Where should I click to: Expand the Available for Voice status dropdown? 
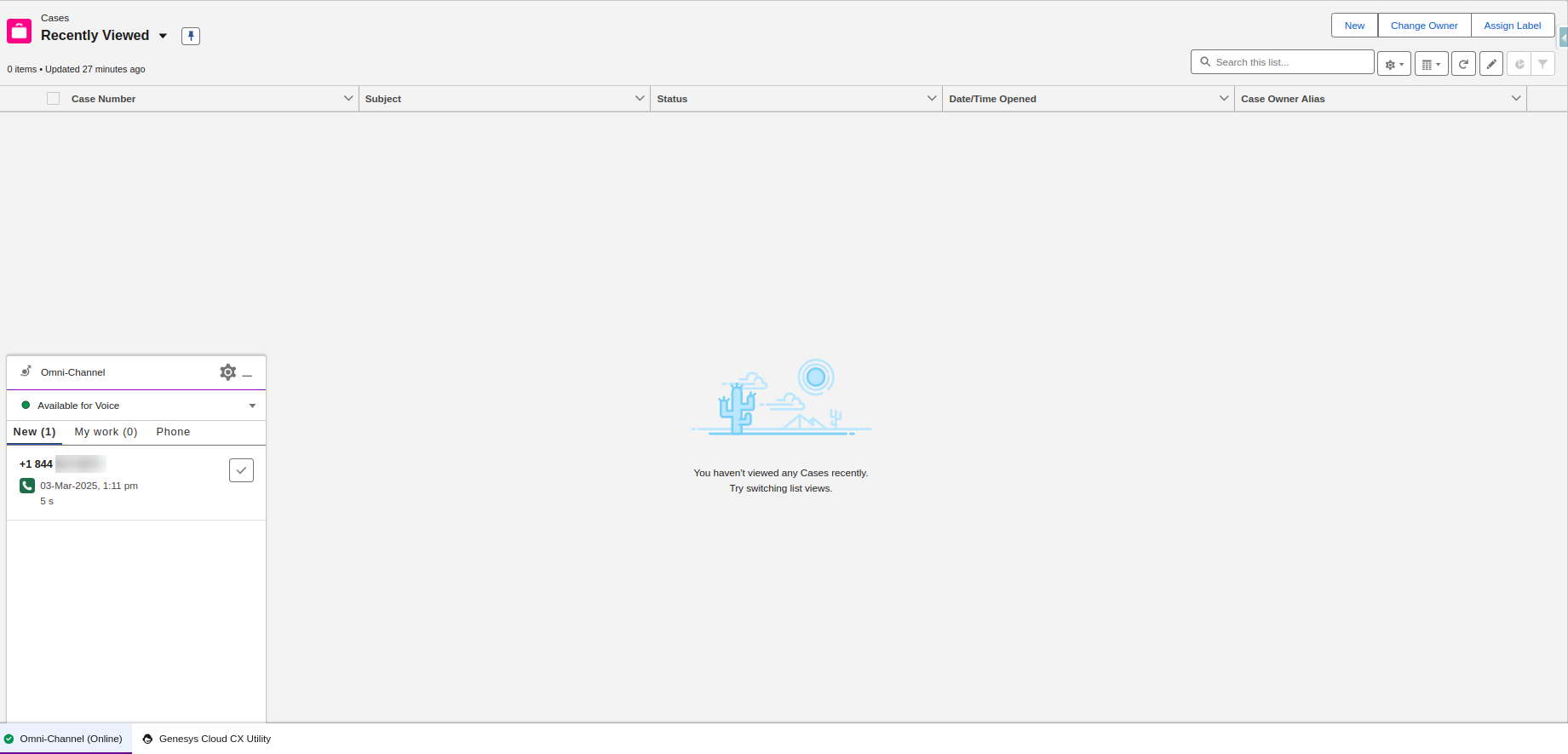point(252,406)
